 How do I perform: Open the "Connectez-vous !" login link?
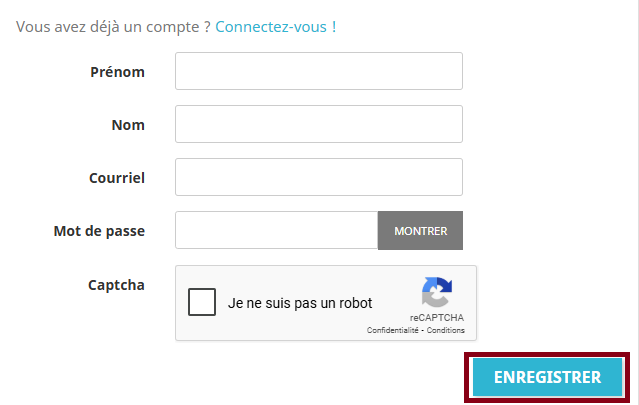pos(275,27)
